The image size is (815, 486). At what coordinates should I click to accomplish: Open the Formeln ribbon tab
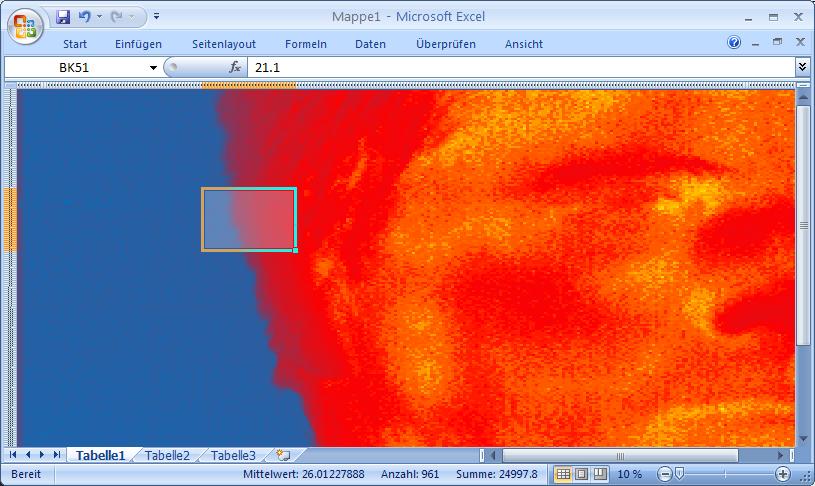click(x=305, y=44)
